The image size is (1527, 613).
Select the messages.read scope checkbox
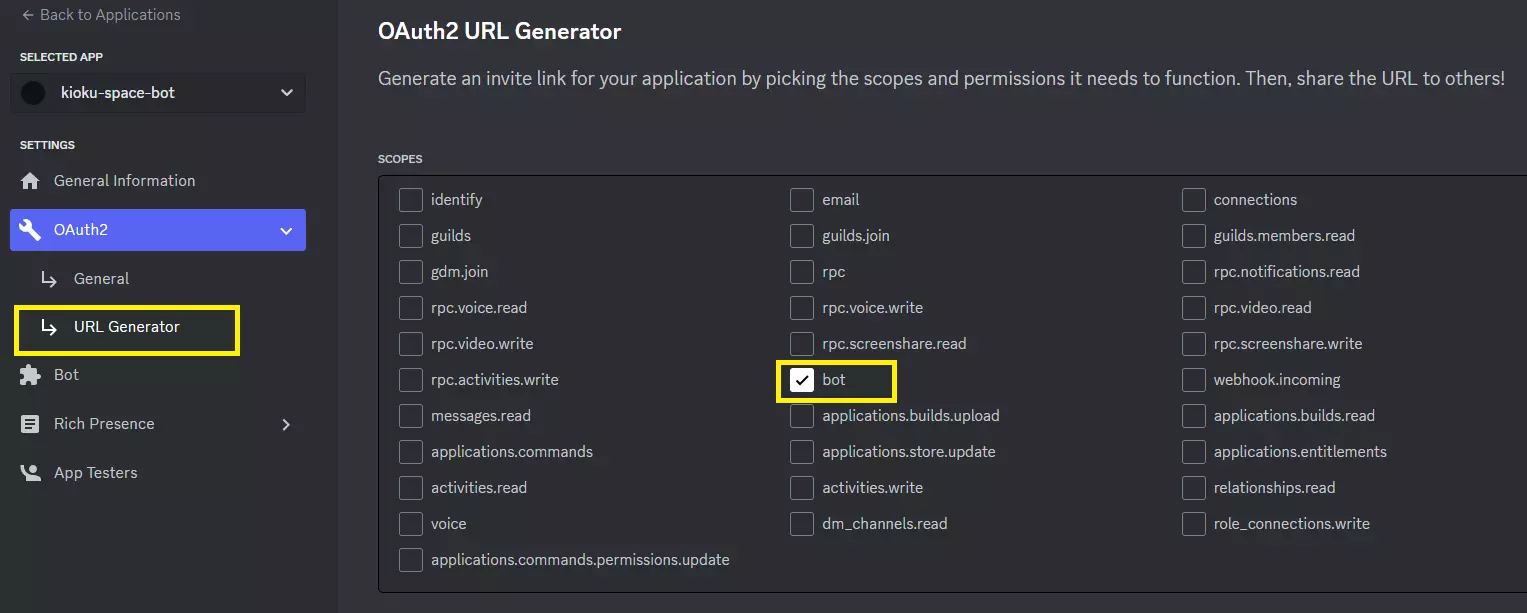[x=410, y=416]
